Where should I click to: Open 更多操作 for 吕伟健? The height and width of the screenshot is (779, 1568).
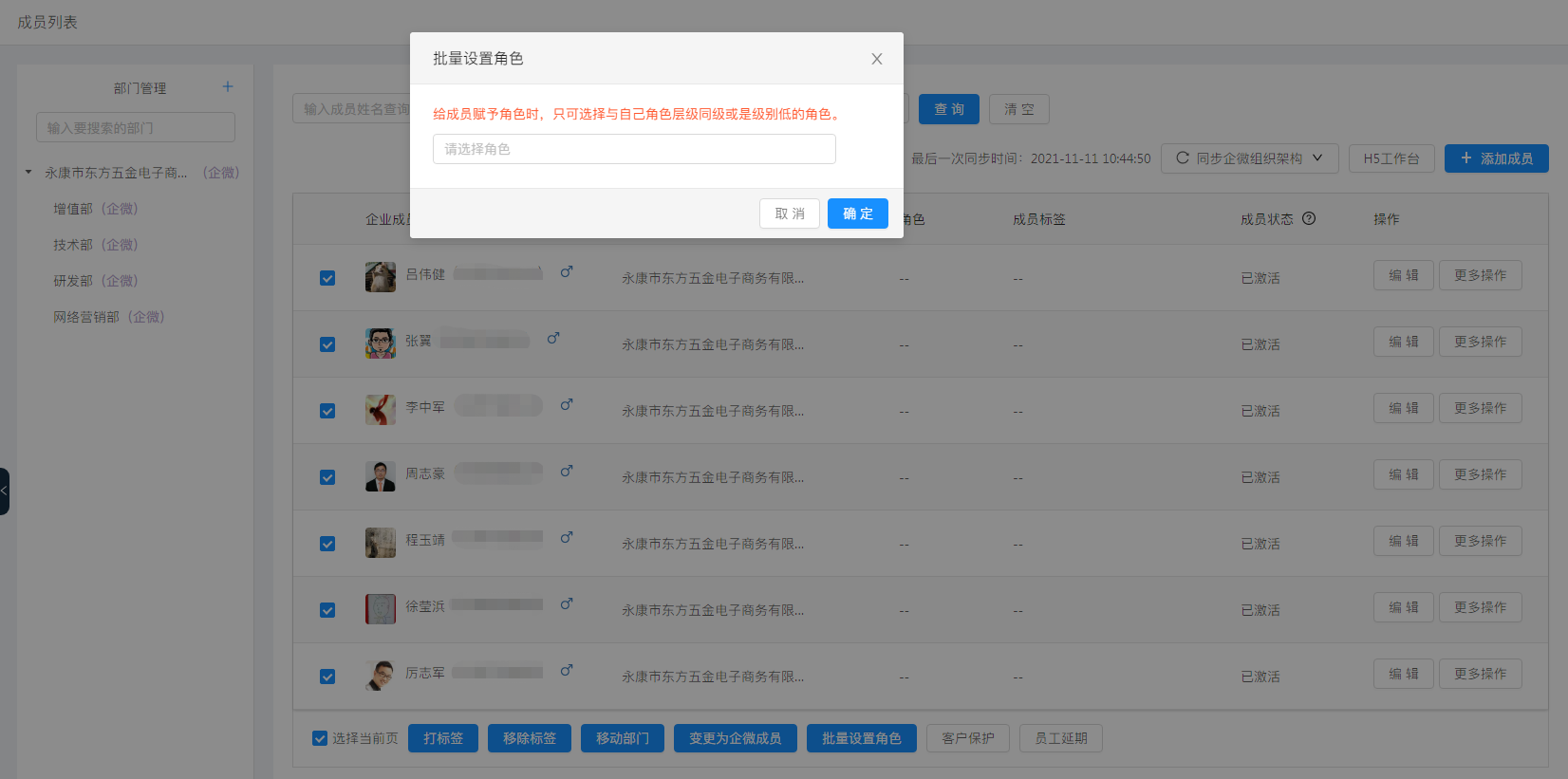tap(1481, 275)
